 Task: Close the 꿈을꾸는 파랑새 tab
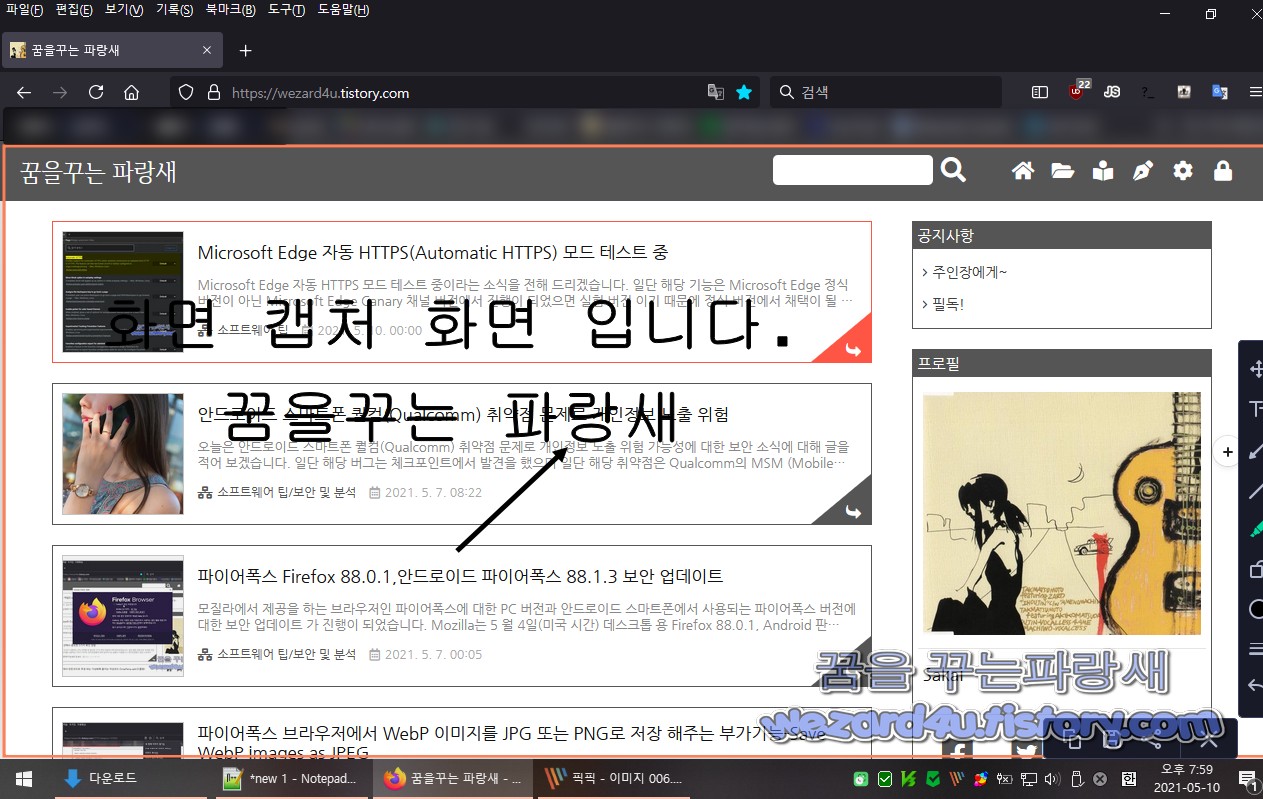207,50
